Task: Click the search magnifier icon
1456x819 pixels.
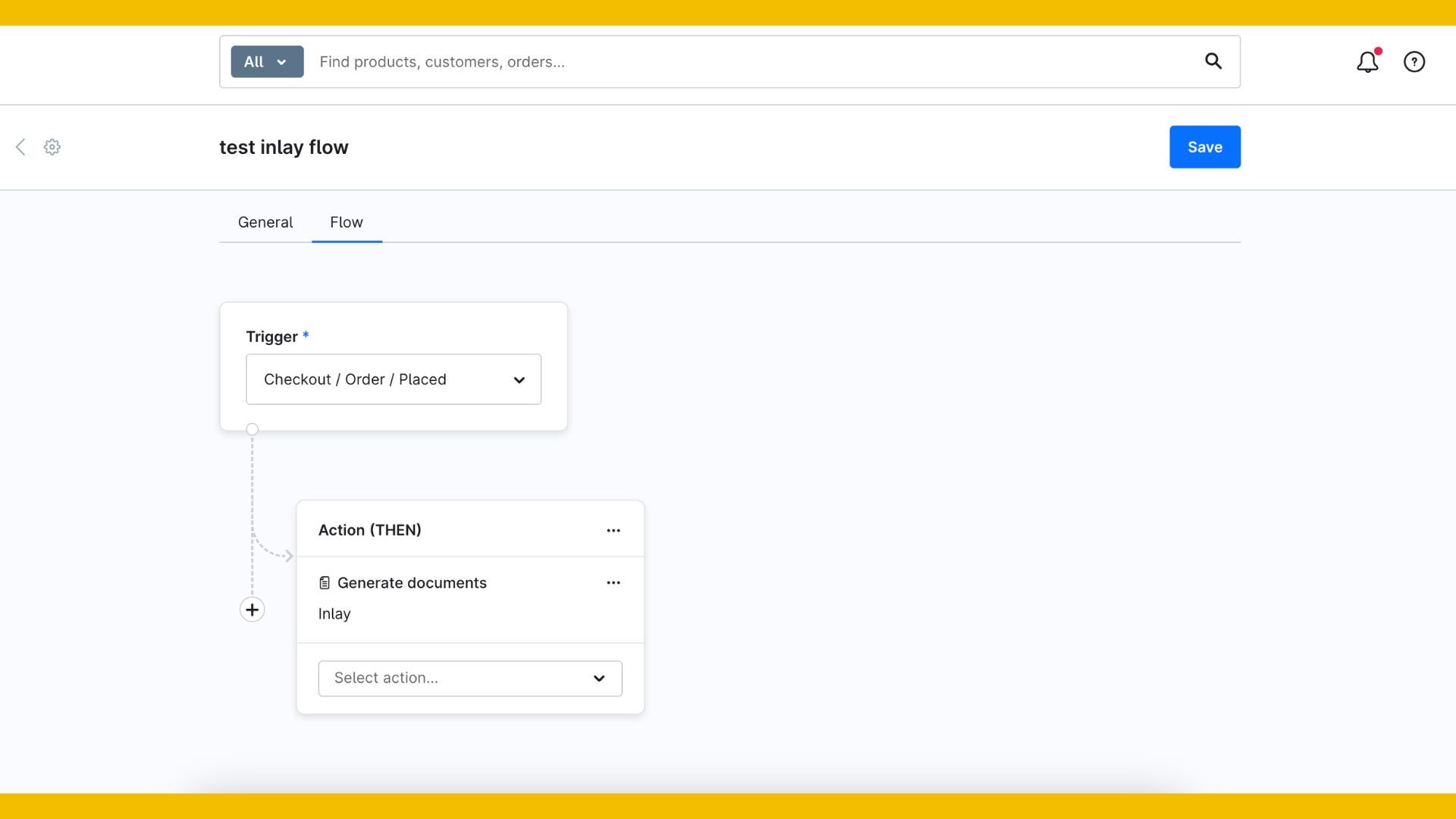Action: (1213, 61)
